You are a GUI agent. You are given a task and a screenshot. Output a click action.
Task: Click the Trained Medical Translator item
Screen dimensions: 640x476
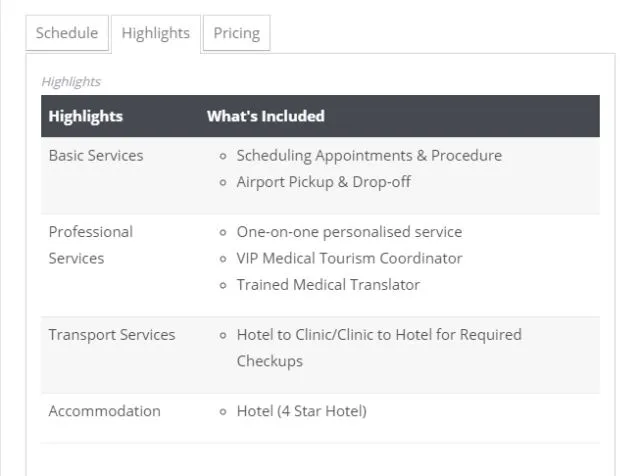pyautogui.click(x=328, y=285)
